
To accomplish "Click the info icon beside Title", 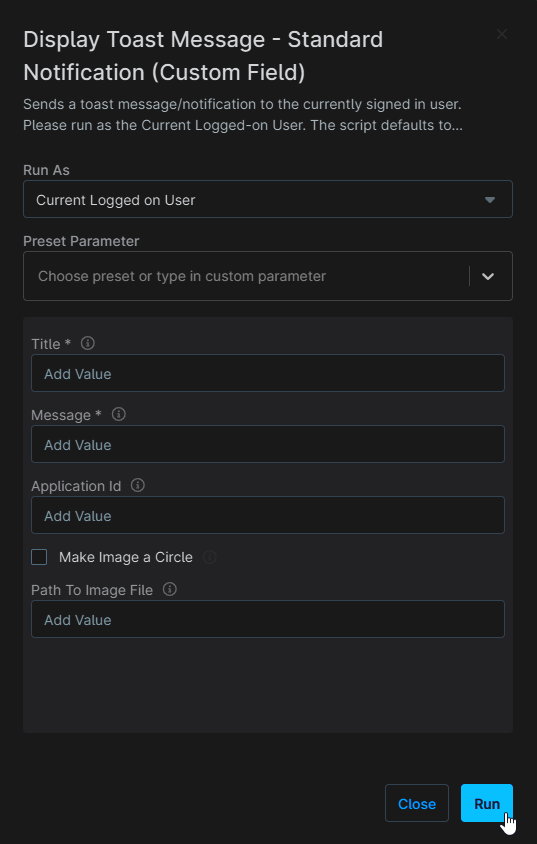I will click(x=88, y=343).
